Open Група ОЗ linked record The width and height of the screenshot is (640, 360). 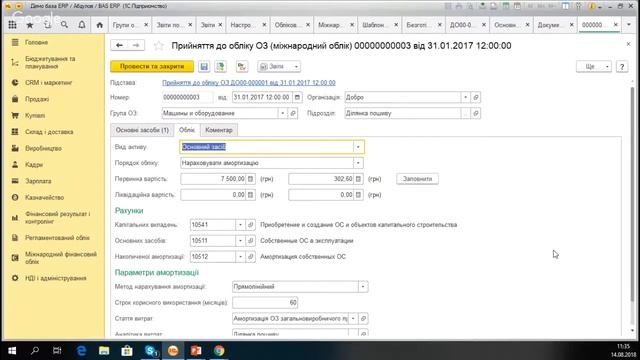(293, 113)
